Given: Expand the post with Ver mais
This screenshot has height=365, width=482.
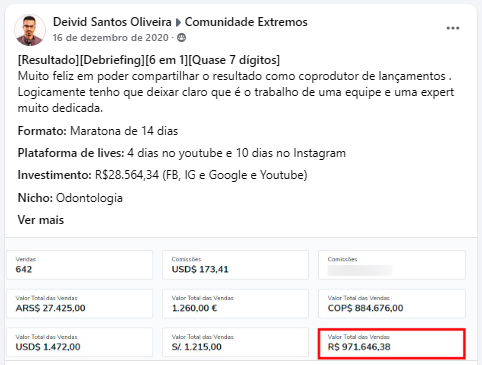Looking at the screenshot, I should [41, 220].
